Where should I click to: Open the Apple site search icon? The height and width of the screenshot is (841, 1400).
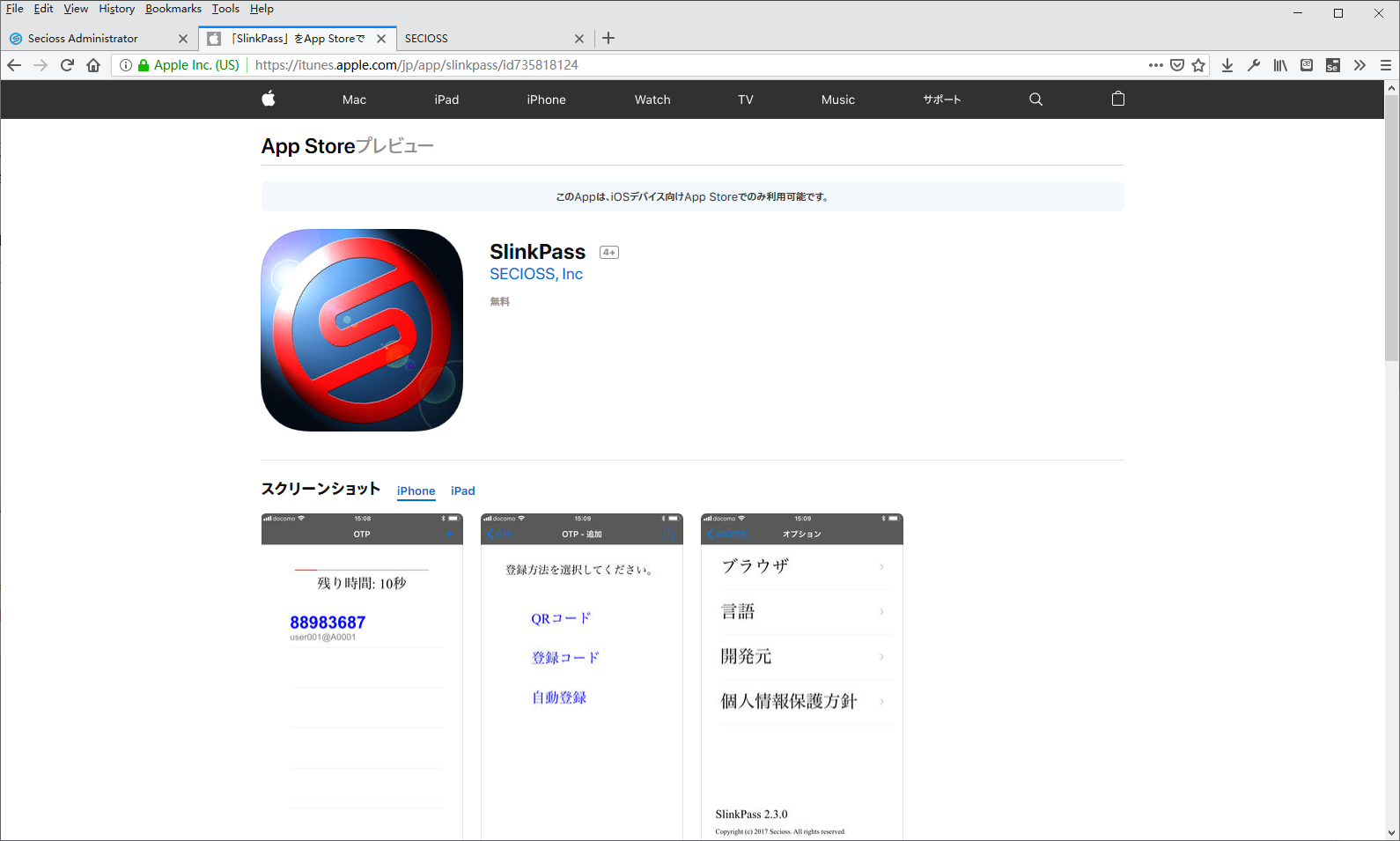coord(1035,100)
